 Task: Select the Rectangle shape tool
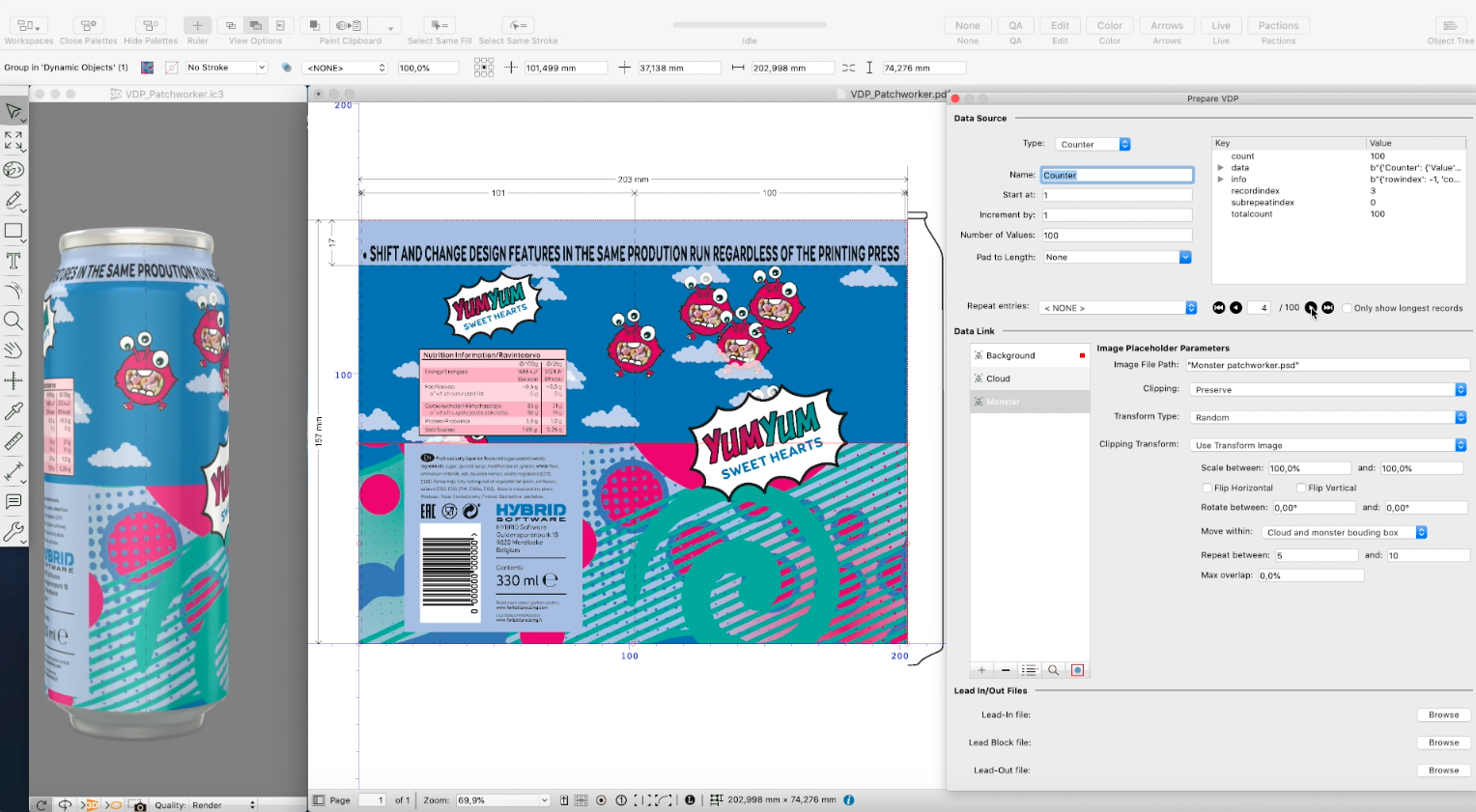point(14,231)
